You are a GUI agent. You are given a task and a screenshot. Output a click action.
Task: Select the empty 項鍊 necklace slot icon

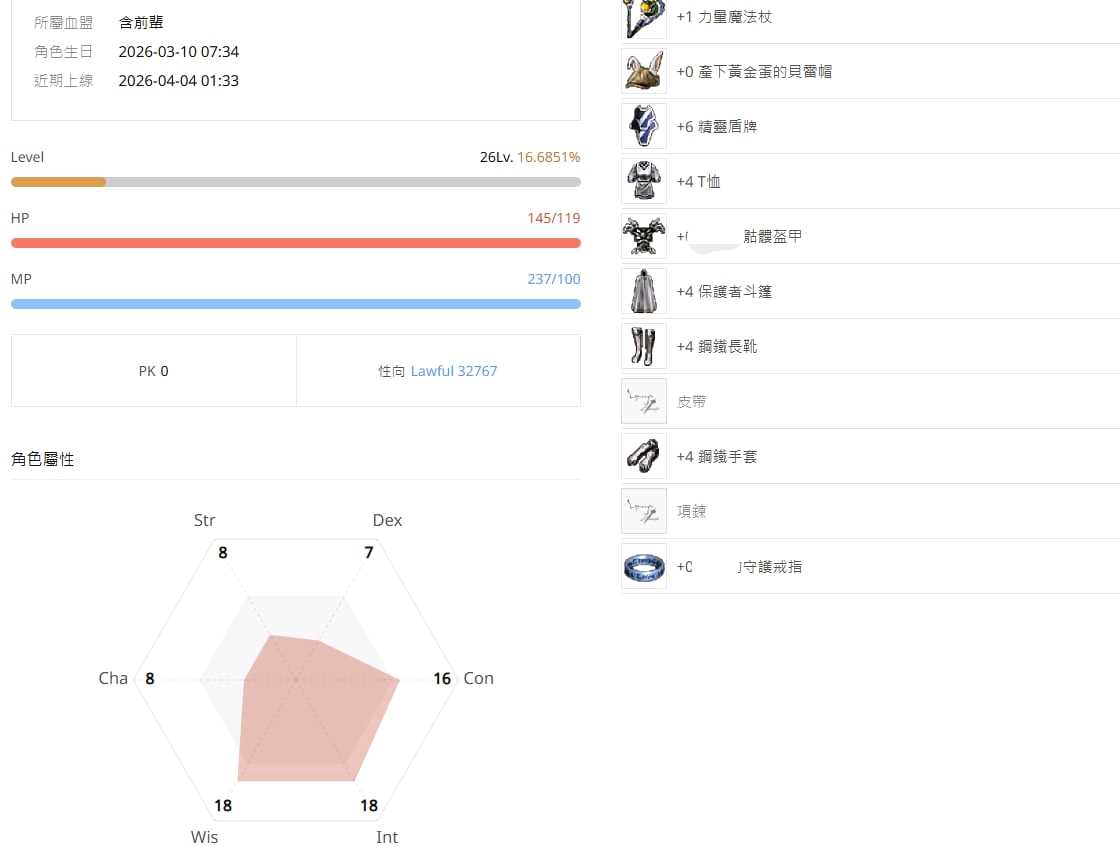pos(644,512)
